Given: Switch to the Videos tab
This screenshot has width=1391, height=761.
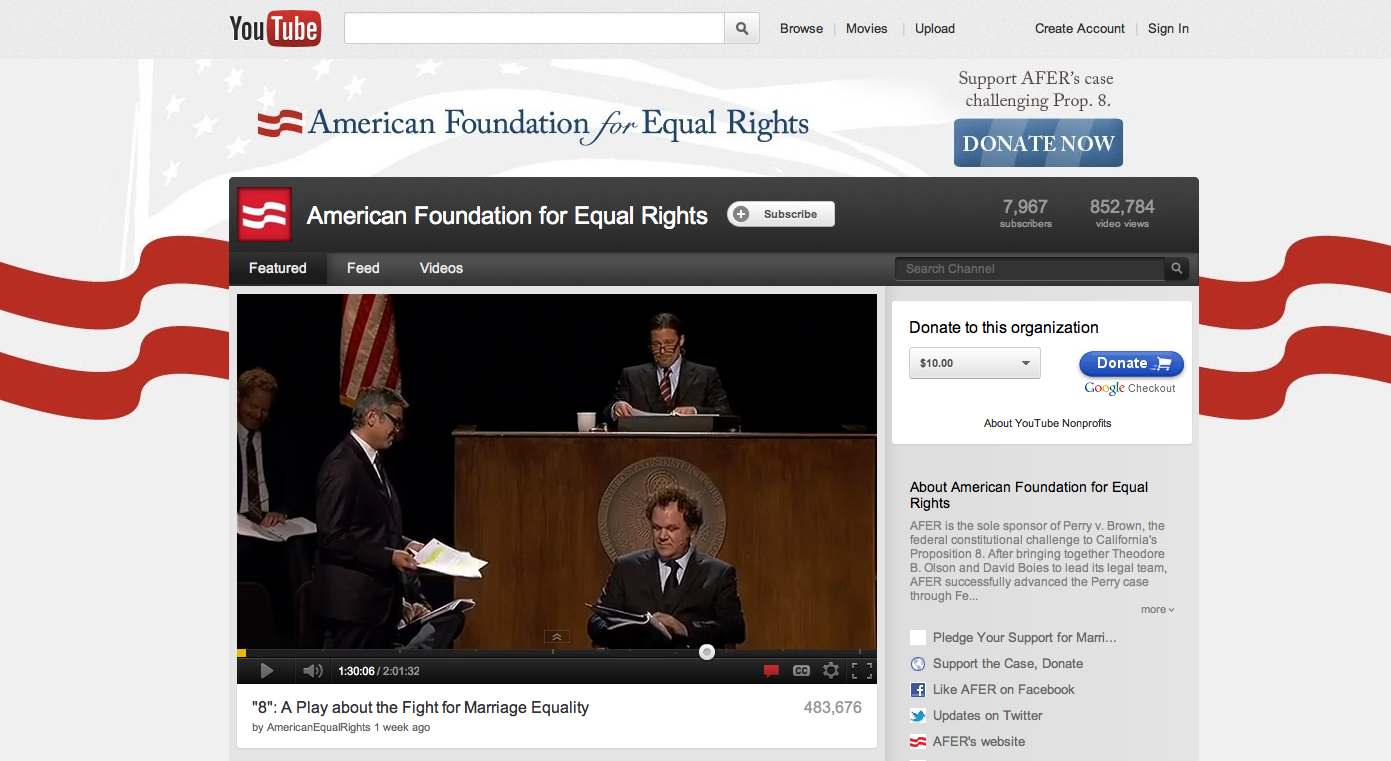Looking at the screenshot, I should 441,268.
